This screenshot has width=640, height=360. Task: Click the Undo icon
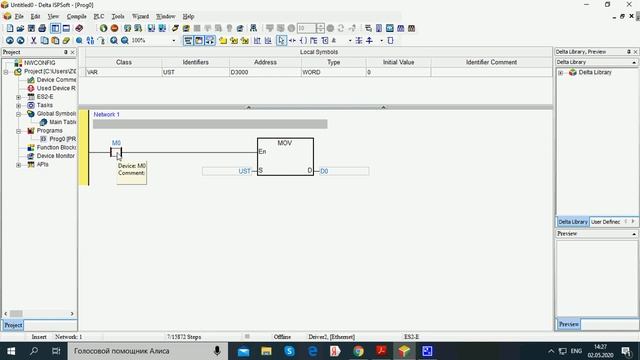(10, 40)
